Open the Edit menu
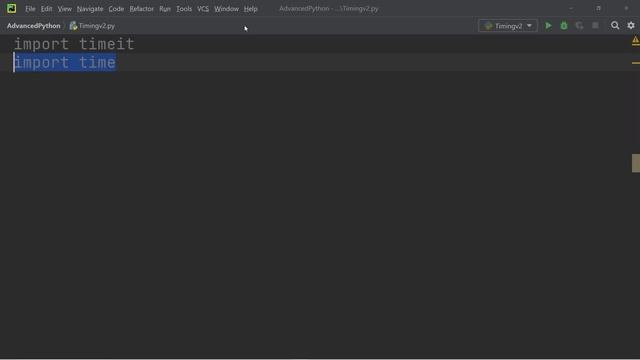This screenshot has height=360, width=640. pos(46,9)
